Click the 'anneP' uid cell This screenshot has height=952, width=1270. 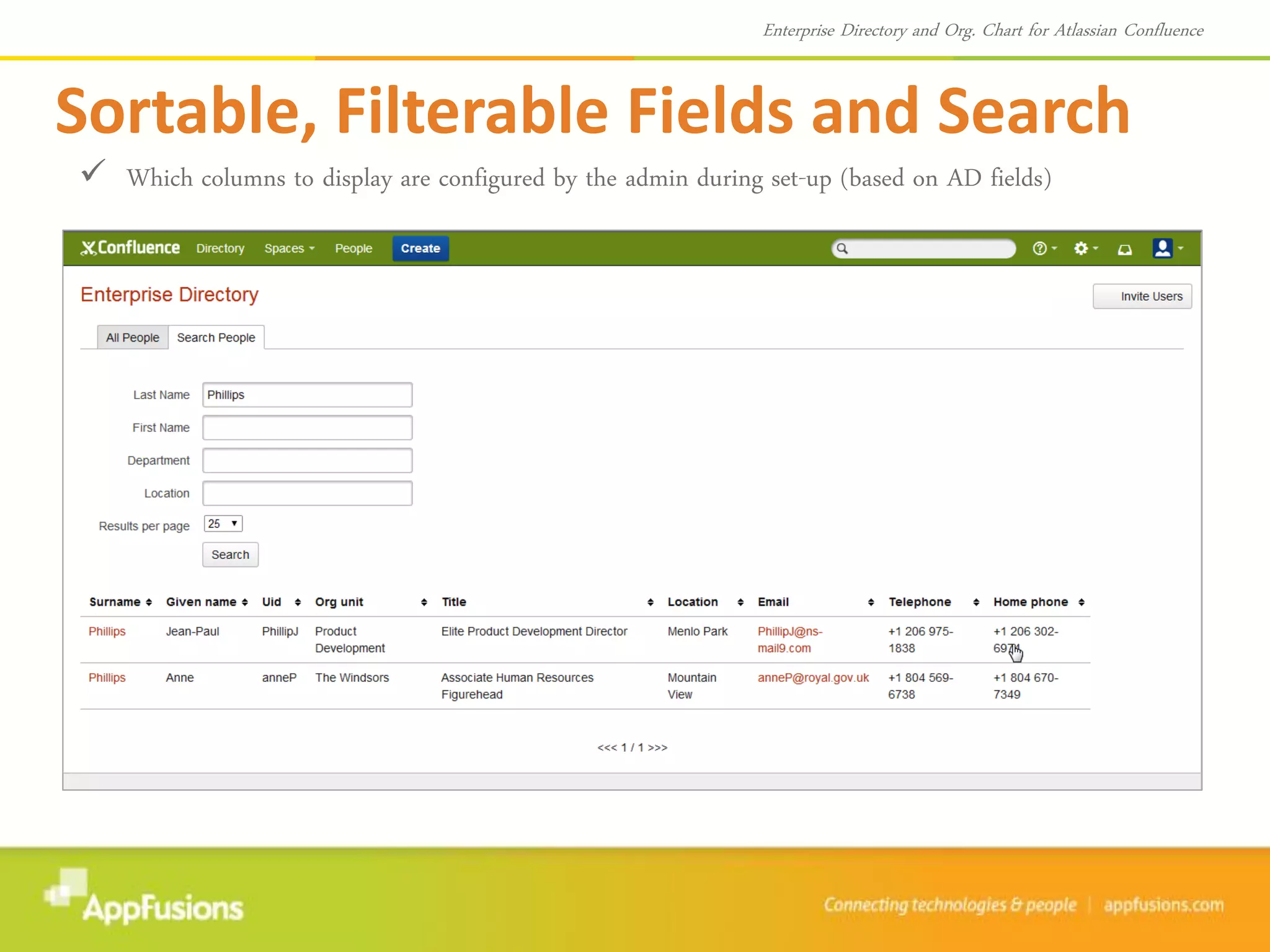pos(279,678)
